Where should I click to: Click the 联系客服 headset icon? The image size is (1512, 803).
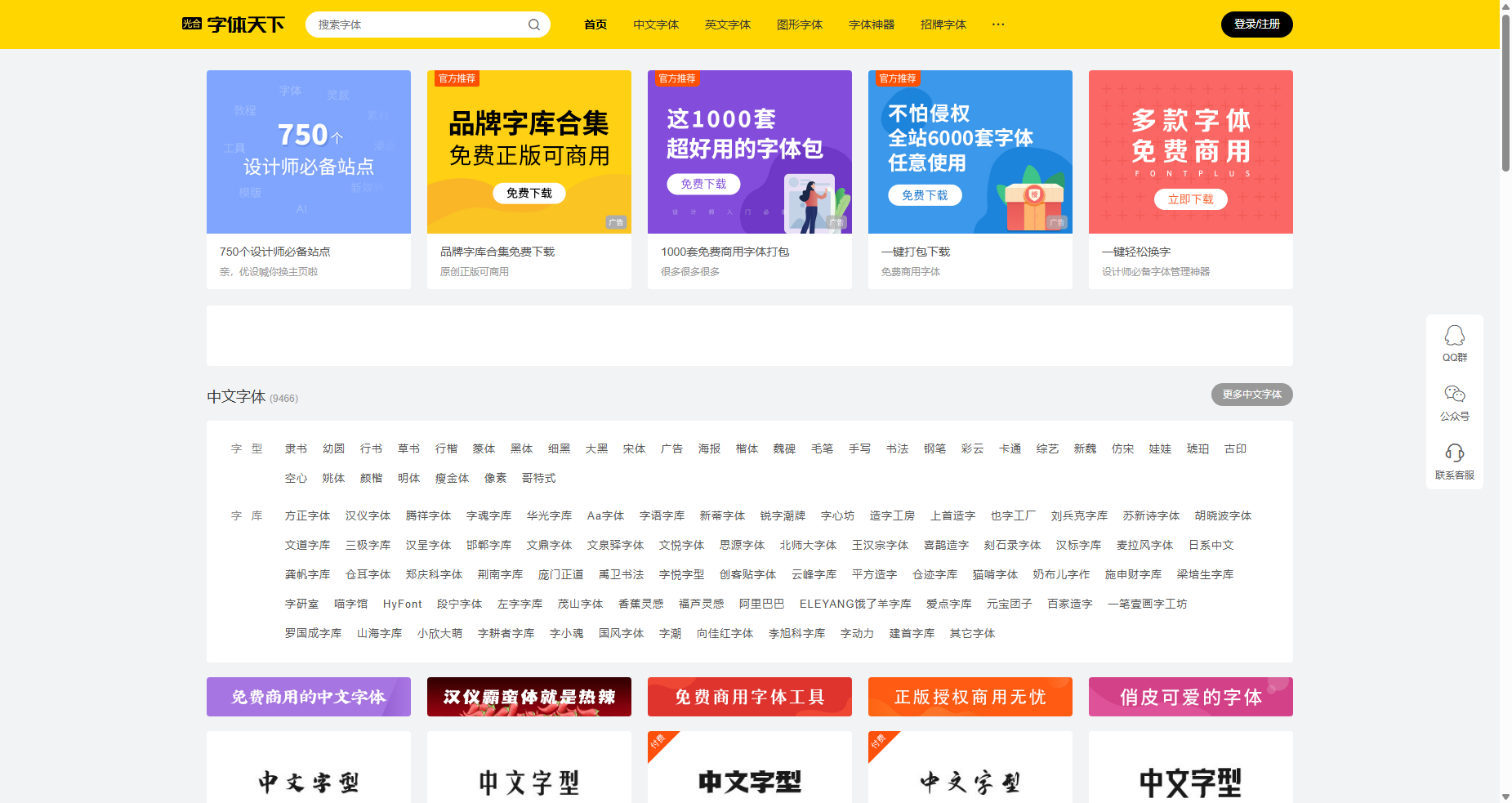click(x=1455, y=453)
